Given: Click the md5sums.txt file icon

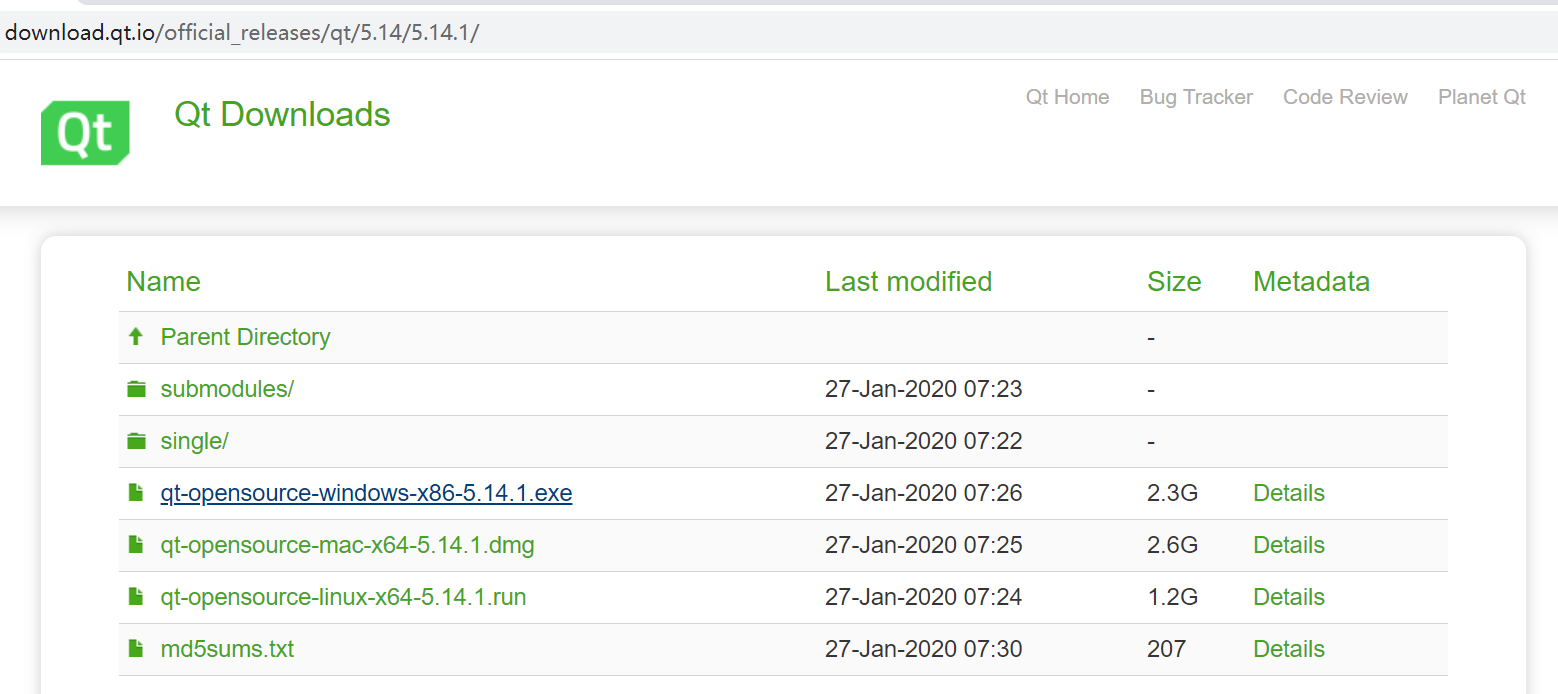Looking at the screenshot, I should (x=136, y=649).
